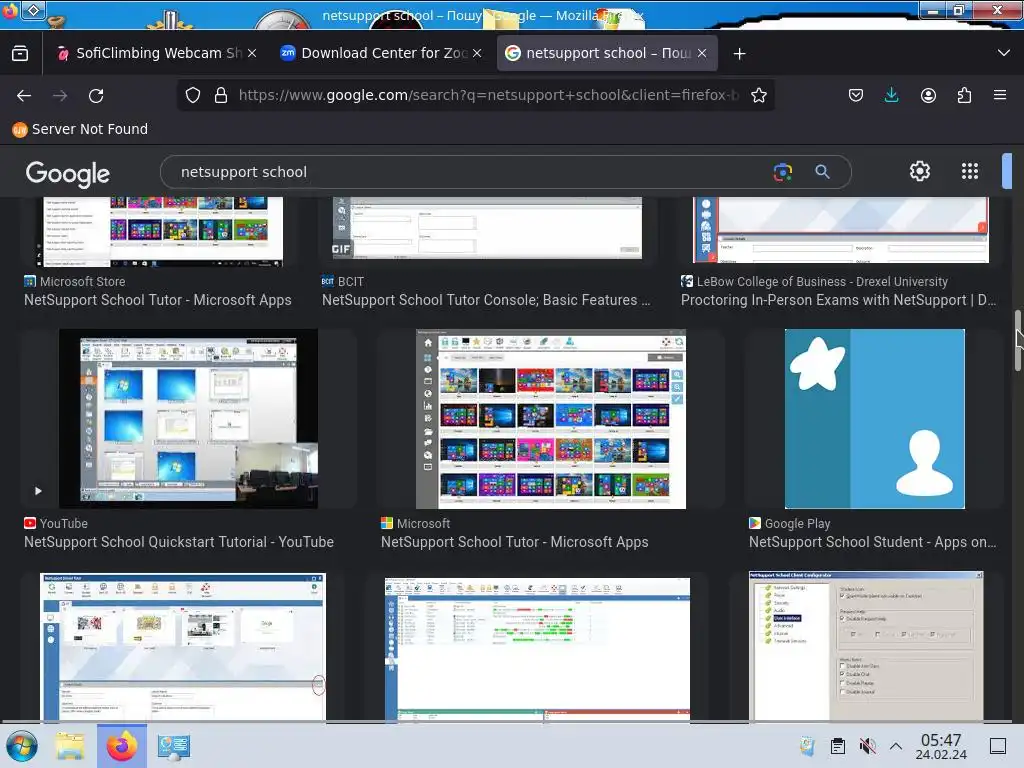Click the forward navigation arrow

pyautogui.click(x=60, y=95)
